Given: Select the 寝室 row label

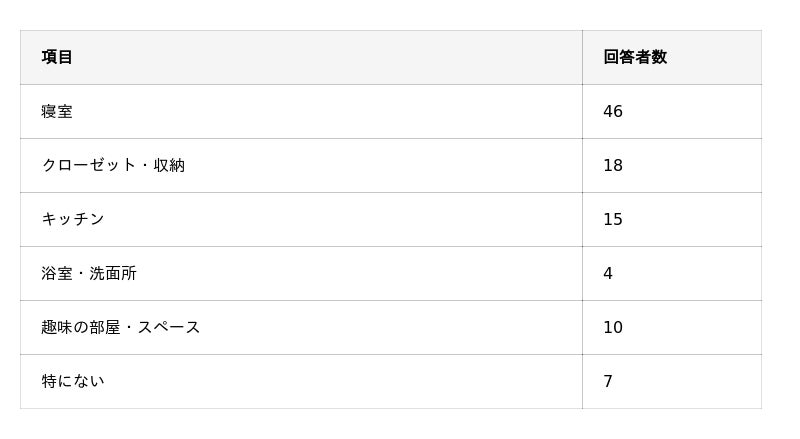Looking at the screenshot, I should coord(57,111).
